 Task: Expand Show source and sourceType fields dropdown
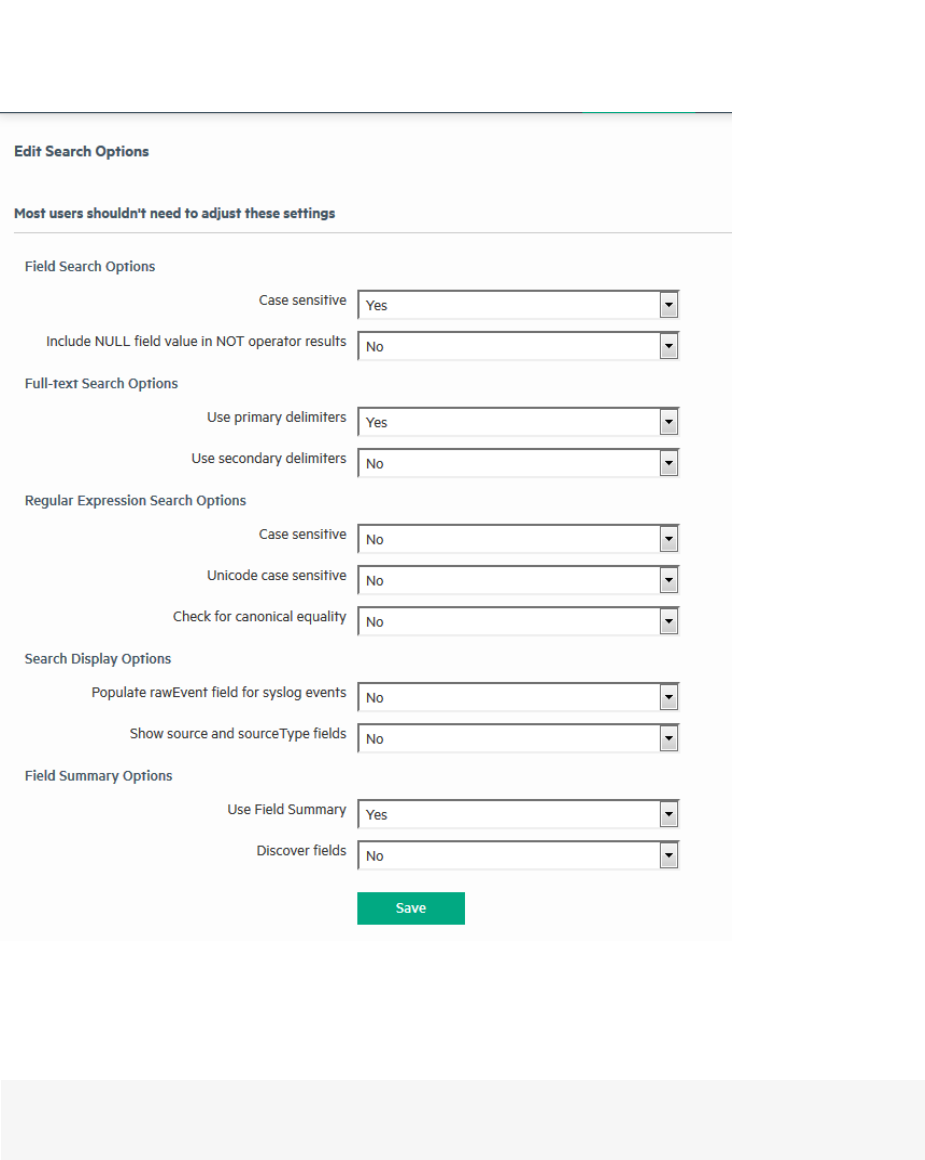click(x=518, y=738)
